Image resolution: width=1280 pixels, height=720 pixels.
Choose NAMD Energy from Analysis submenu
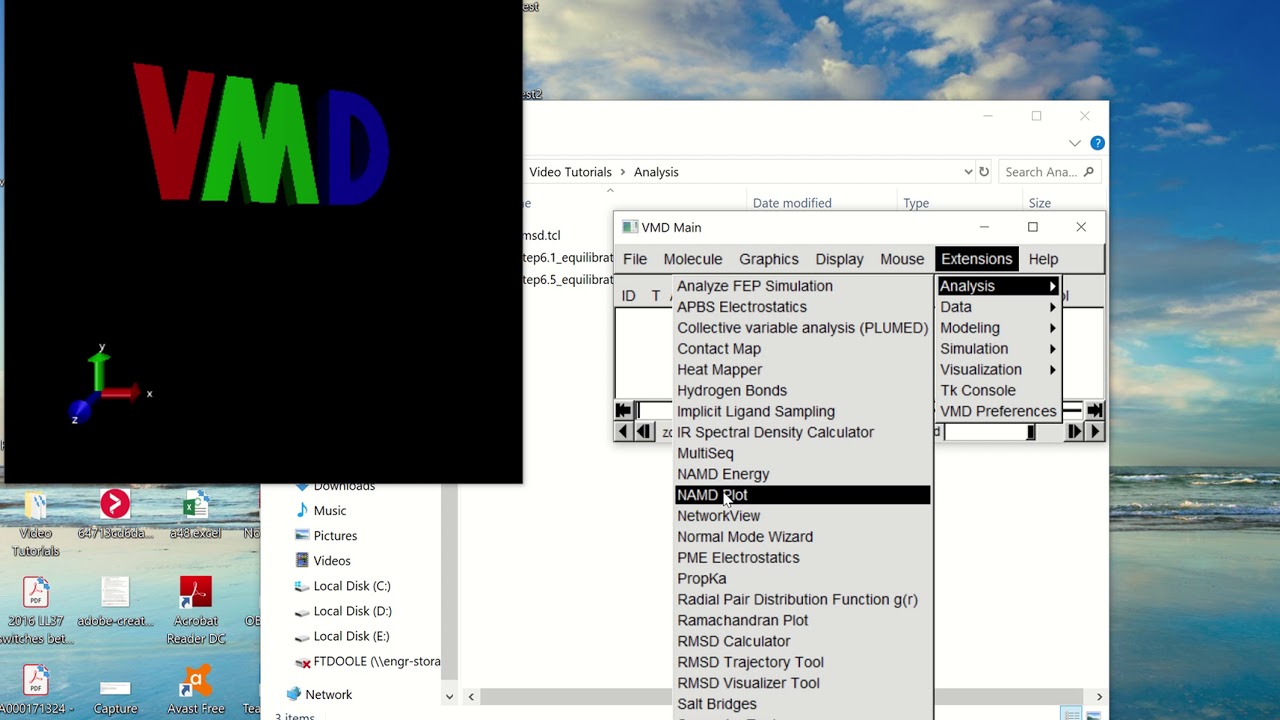pyautogui.click(x=803, y=474)
